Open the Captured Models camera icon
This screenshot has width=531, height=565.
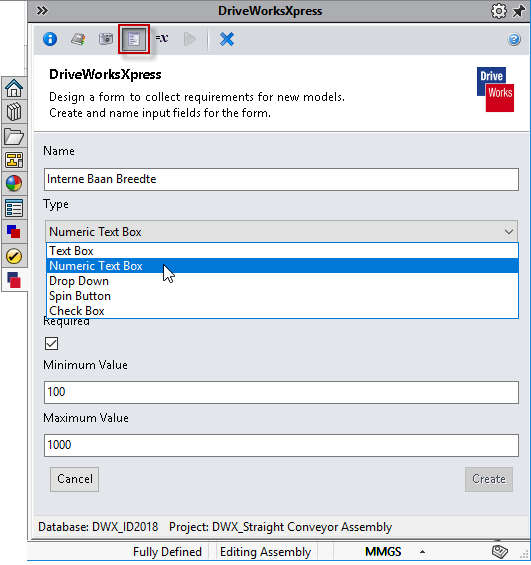[x=106, y=39]
